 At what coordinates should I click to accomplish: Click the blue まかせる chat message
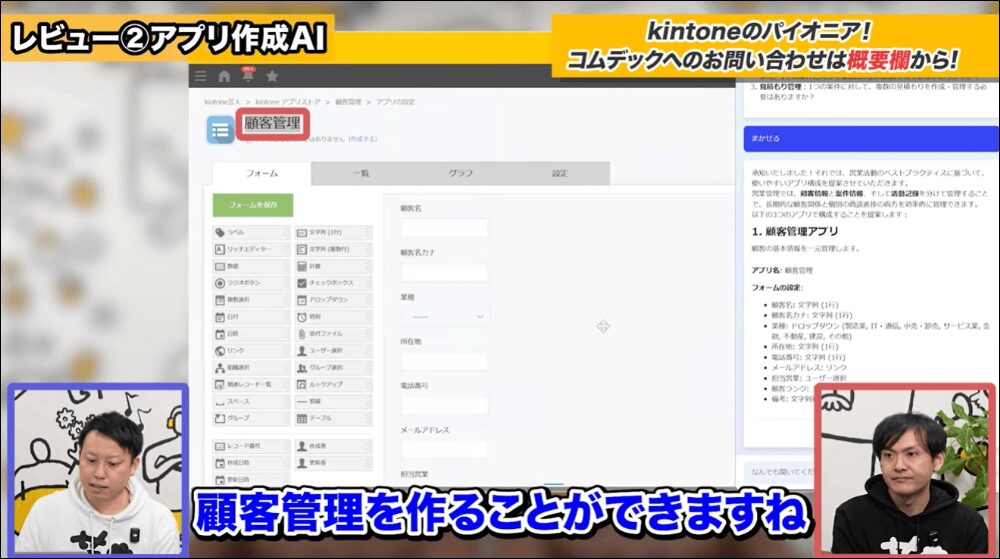(x=871, y=138)
